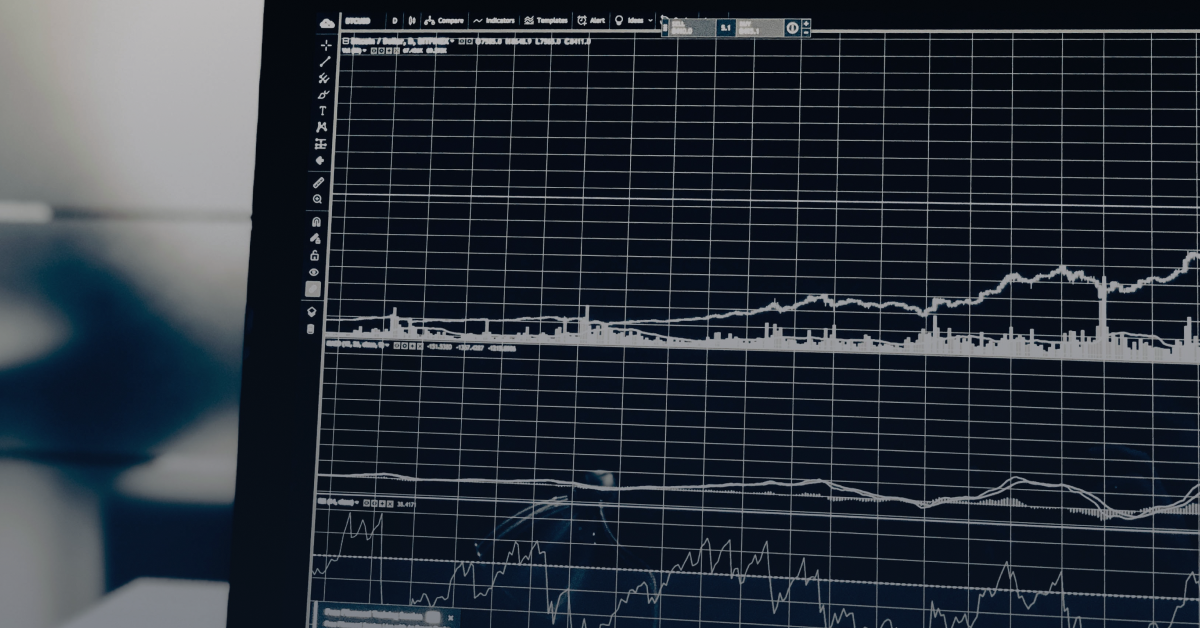Remove the RSI indicator with its X icon
Viewport: 1200px width, 628px height.
[x=390, y=503]
